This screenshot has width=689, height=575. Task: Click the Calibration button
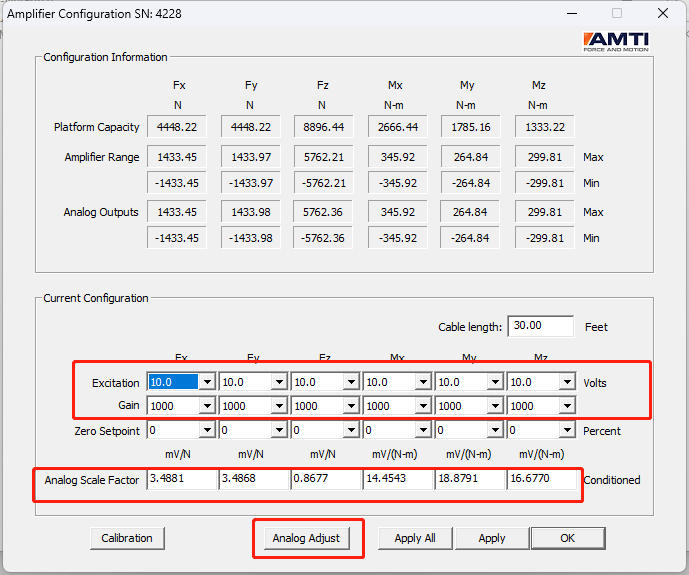click(x=127, y=538)
